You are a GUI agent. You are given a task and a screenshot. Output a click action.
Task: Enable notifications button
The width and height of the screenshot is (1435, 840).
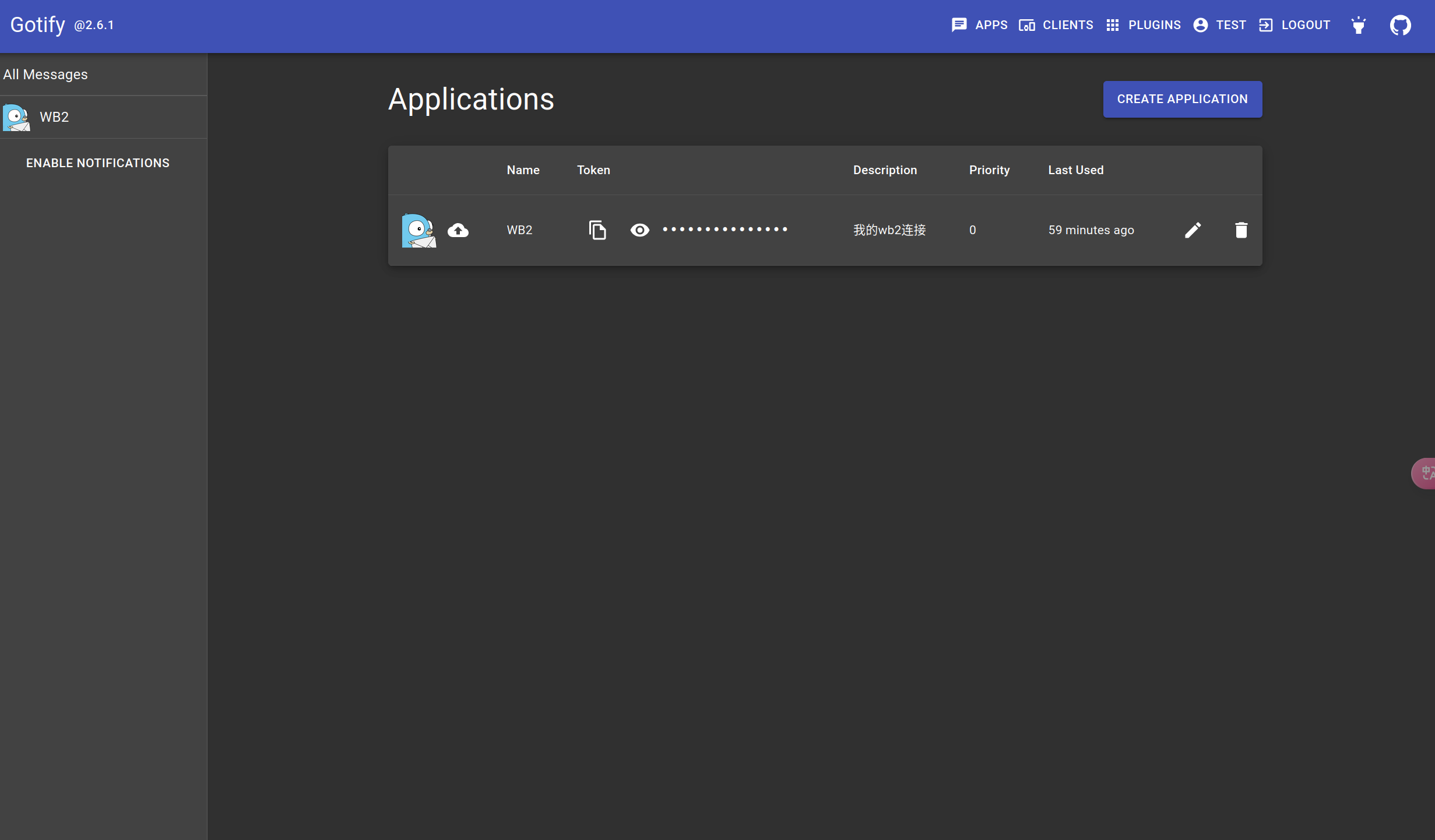tap(98, 163)
